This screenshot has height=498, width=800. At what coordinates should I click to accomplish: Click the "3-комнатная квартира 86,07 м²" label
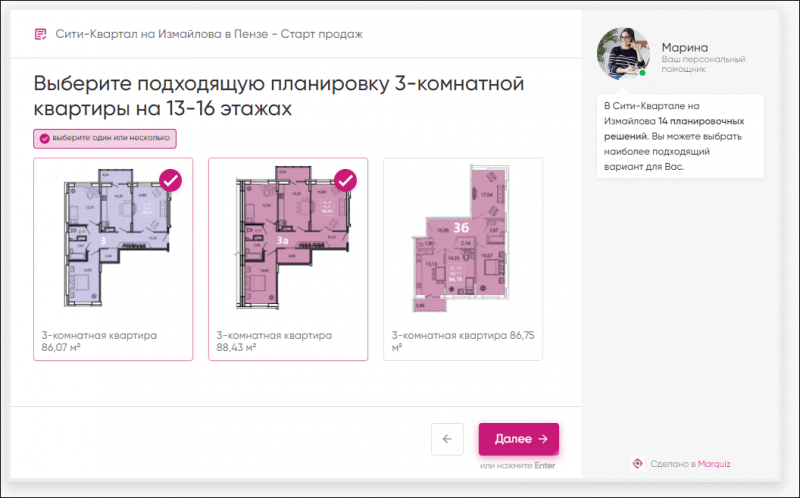coord(99,341)
